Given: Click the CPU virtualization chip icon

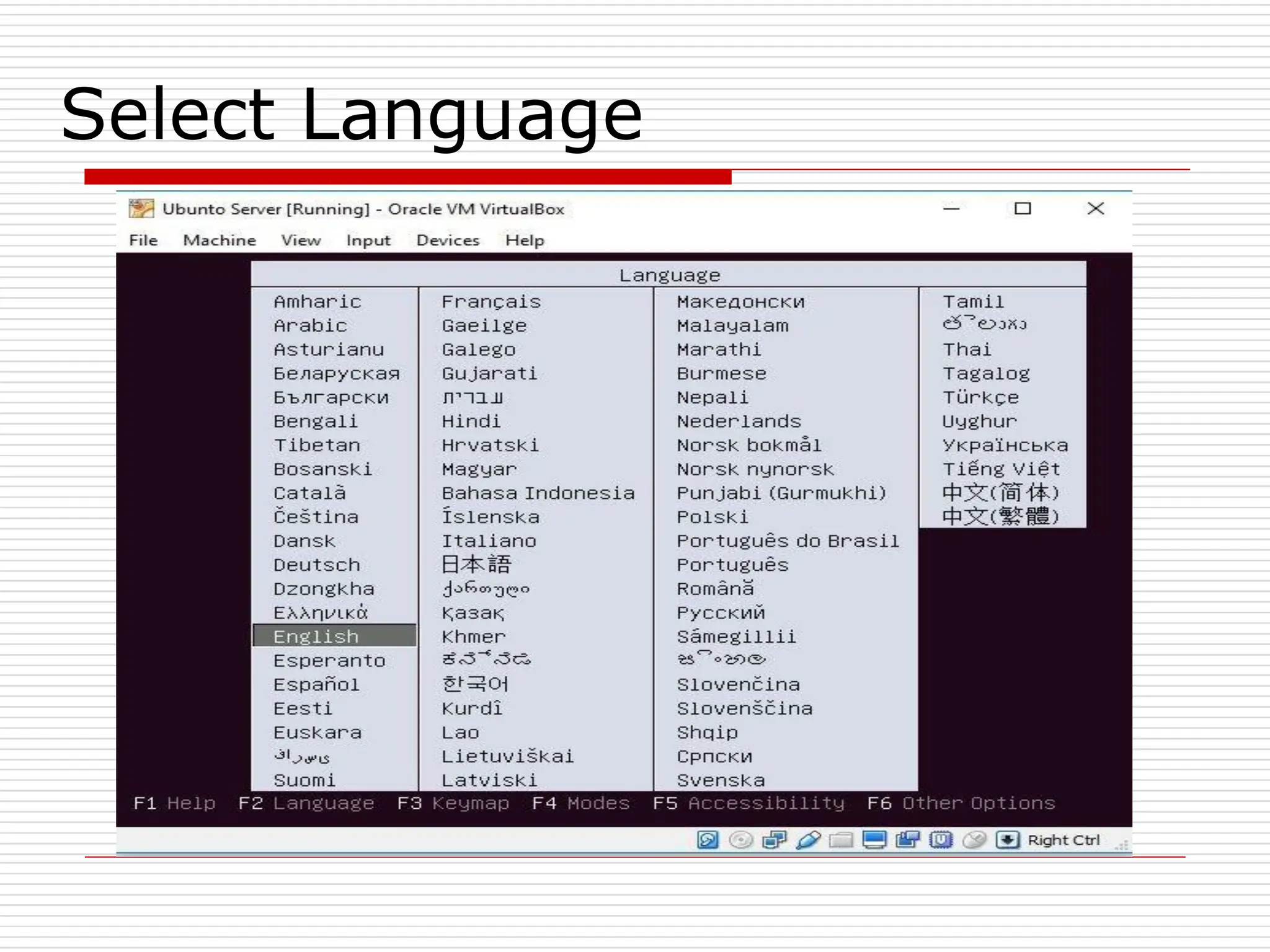Looking at the screenshot, I should pos(941,840).
